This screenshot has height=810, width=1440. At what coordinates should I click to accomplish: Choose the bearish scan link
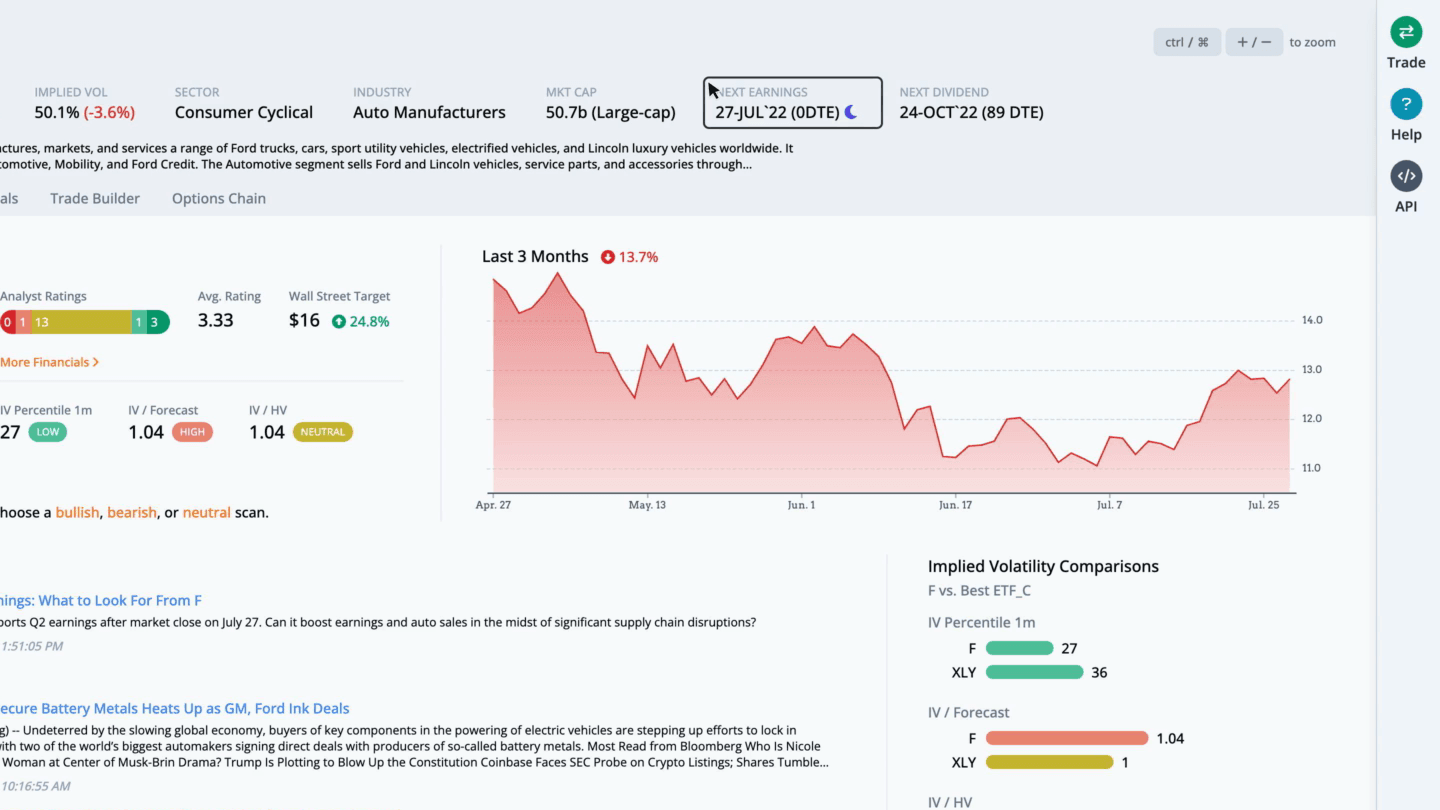coord(132,512)
